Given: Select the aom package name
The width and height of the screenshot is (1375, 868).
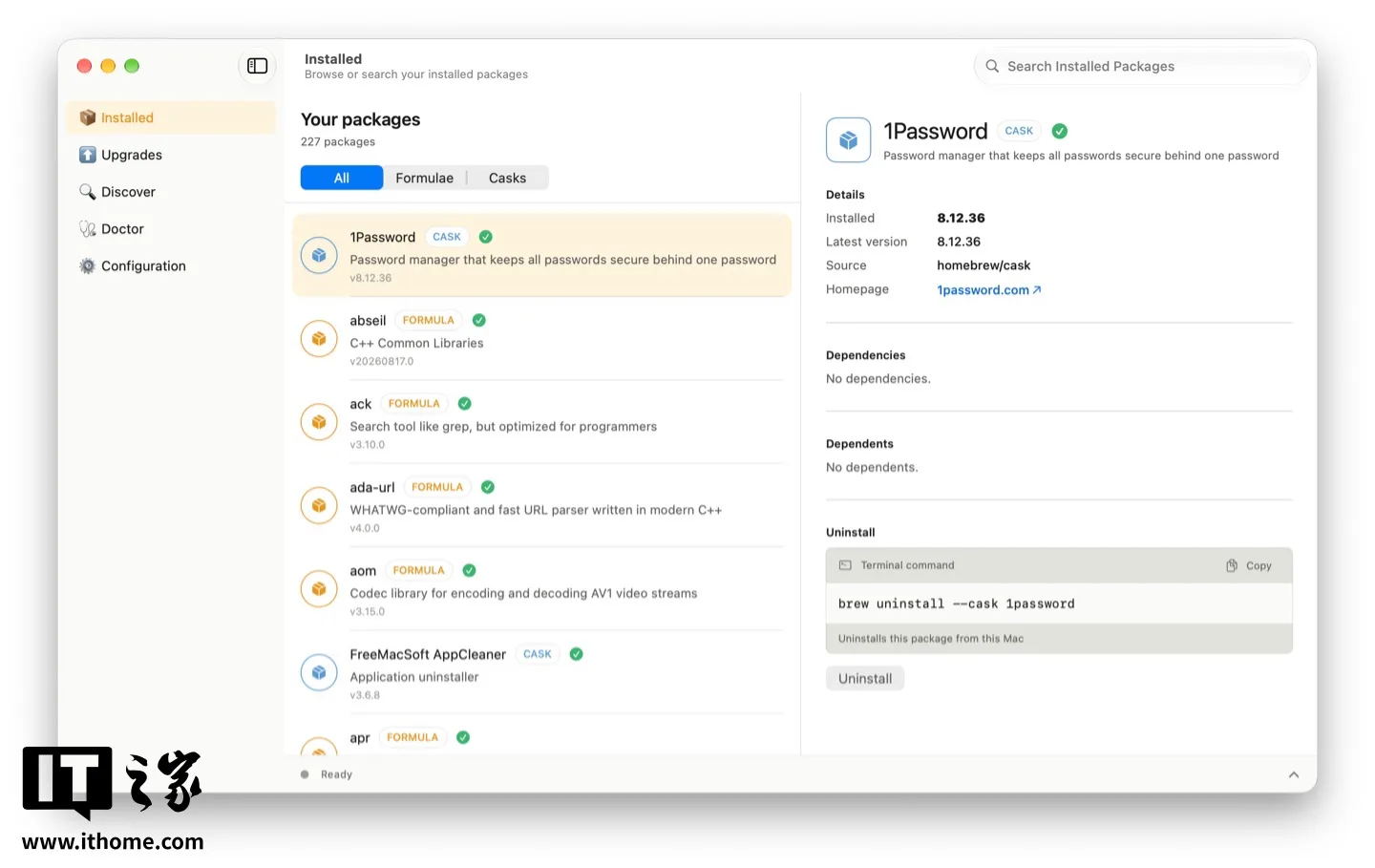Looking at the screenshot, I should coord(363,571).
